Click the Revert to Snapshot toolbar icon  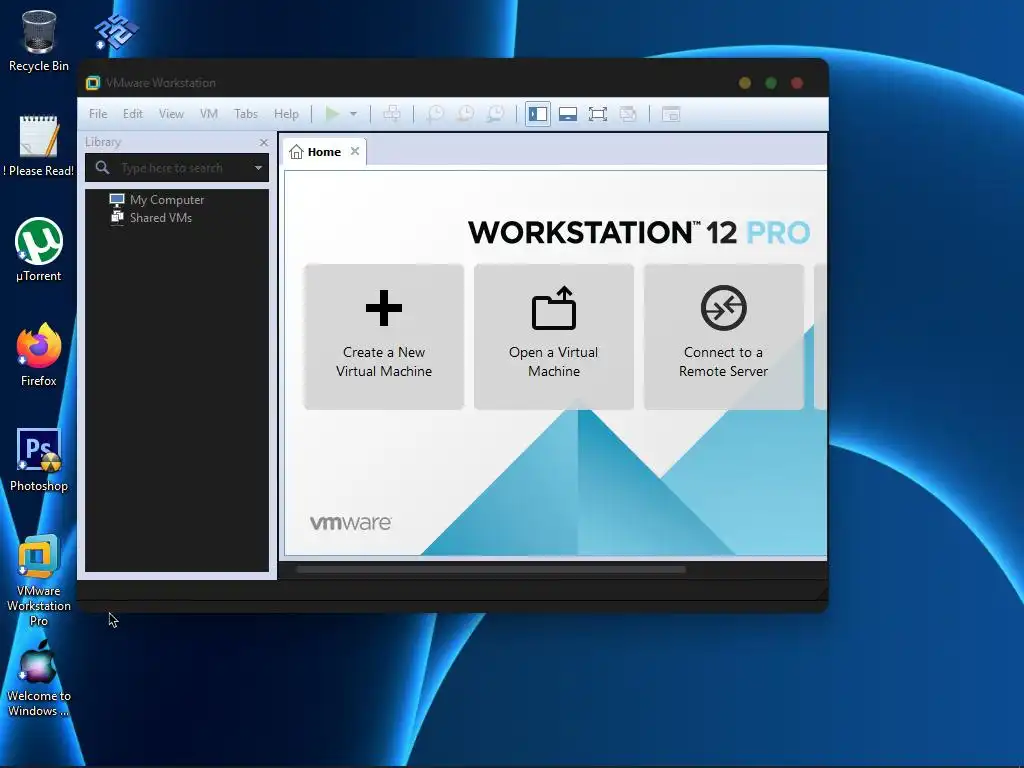(466, 114)
